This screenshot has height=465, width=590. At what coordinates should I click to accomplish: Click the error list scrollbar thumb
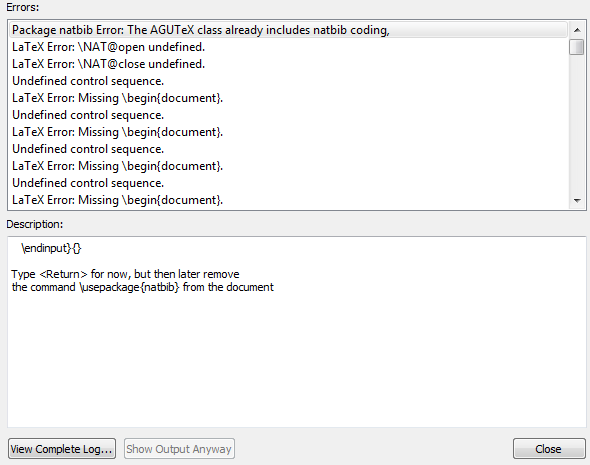(577, 47)
